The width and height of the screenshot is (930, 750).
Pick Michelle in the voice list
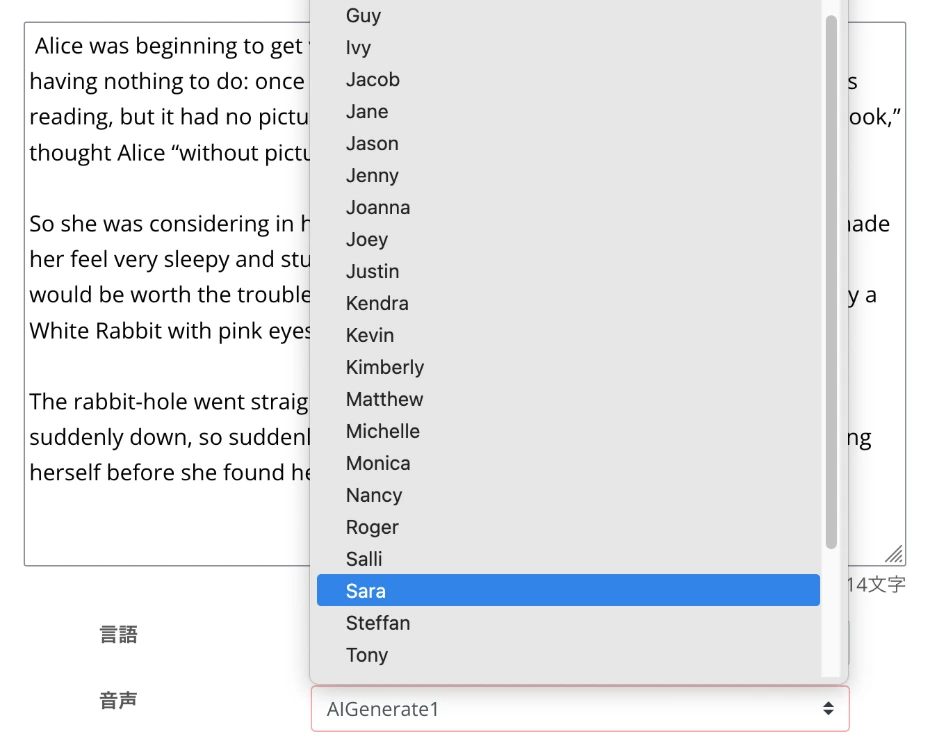pyautogui.click(x=568, y=432)
